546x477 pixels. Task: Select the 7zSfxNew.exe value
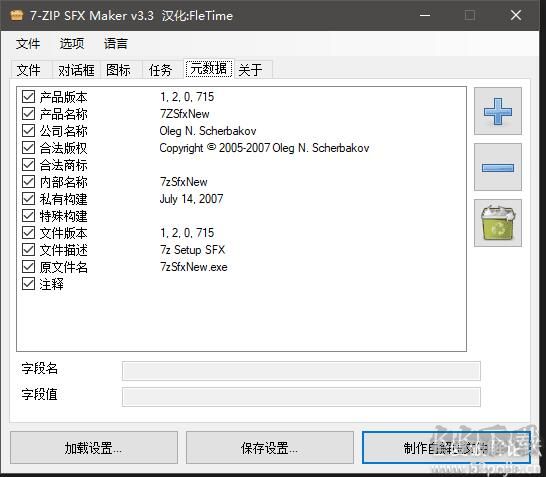[x=194, y=267]
